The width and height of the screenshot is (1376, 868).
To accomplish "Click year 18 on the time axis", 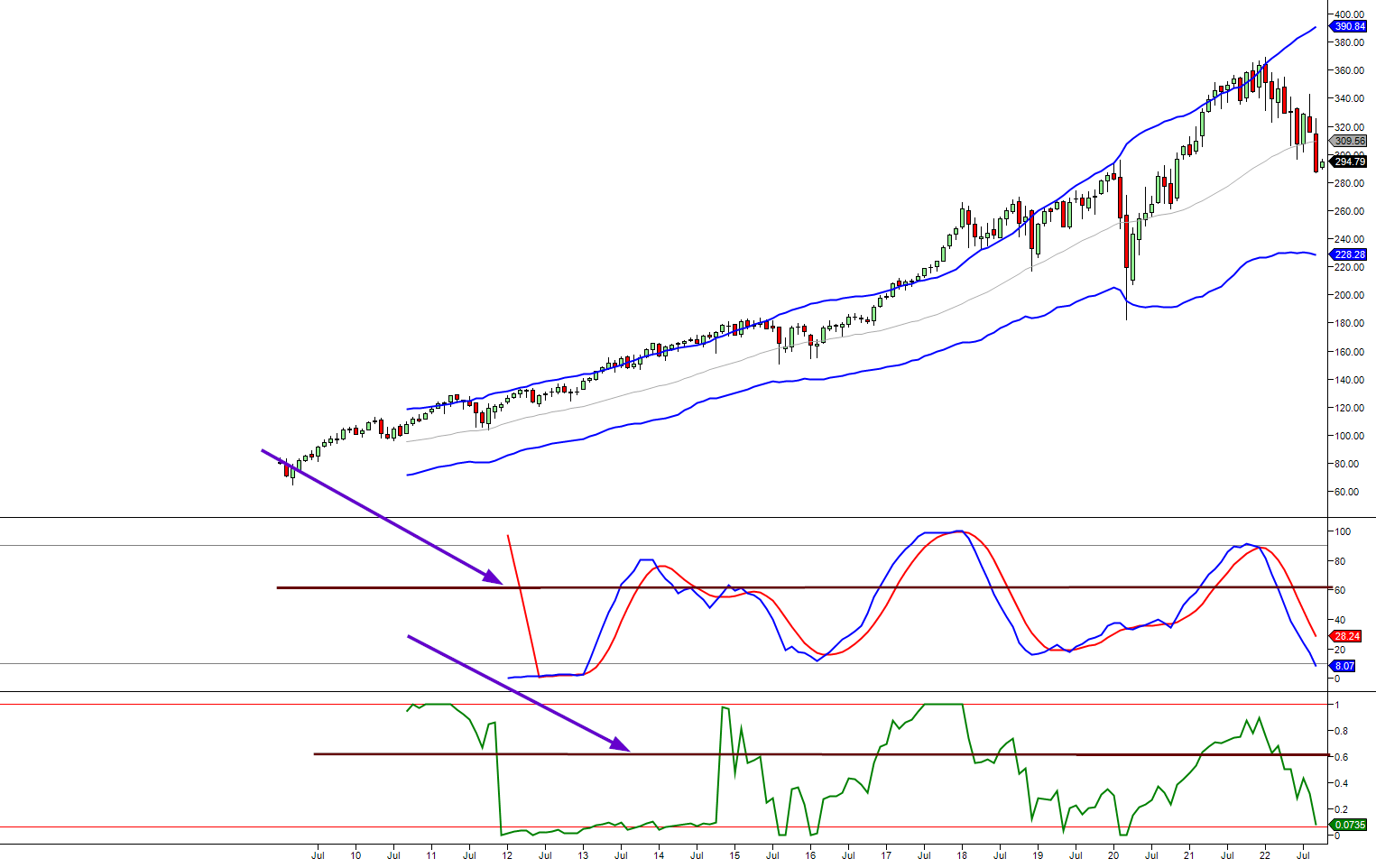I will 962,854.
